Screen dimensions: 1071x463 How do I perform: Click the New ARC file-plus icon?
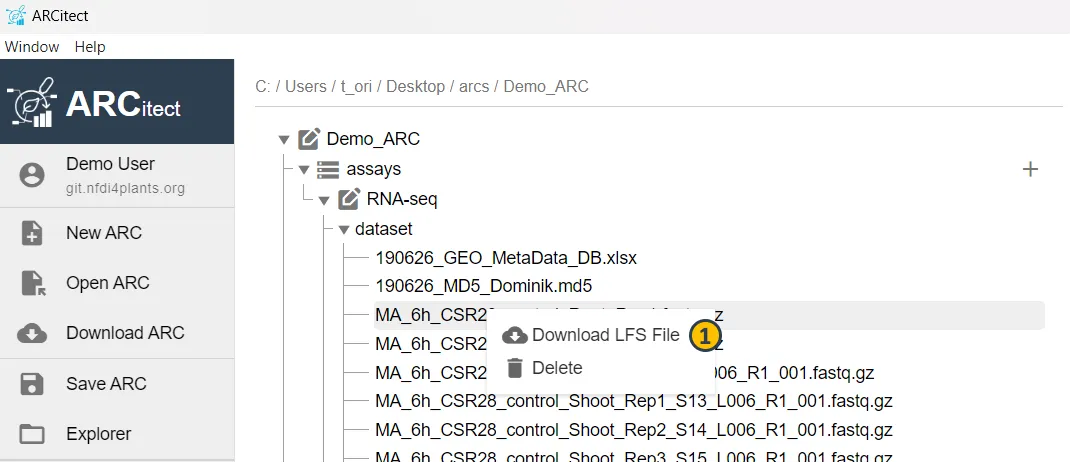click(32, 233)
